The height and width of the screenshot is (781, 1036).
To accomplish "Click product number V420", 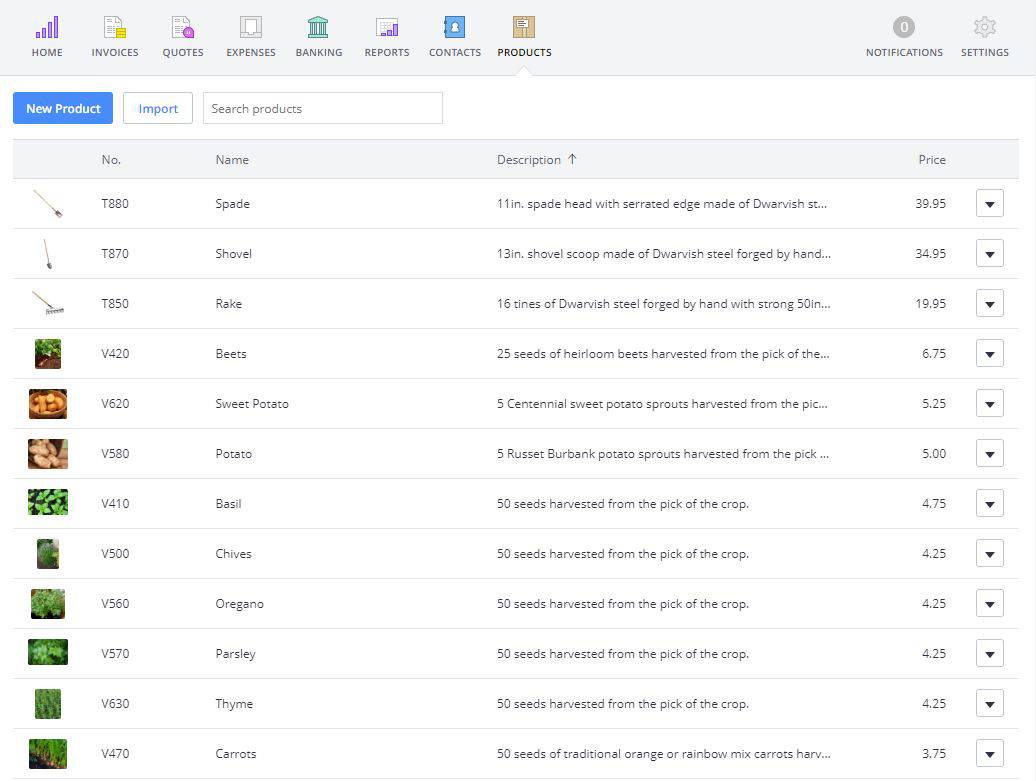I will pyautogui.click(x=115, y=353).
